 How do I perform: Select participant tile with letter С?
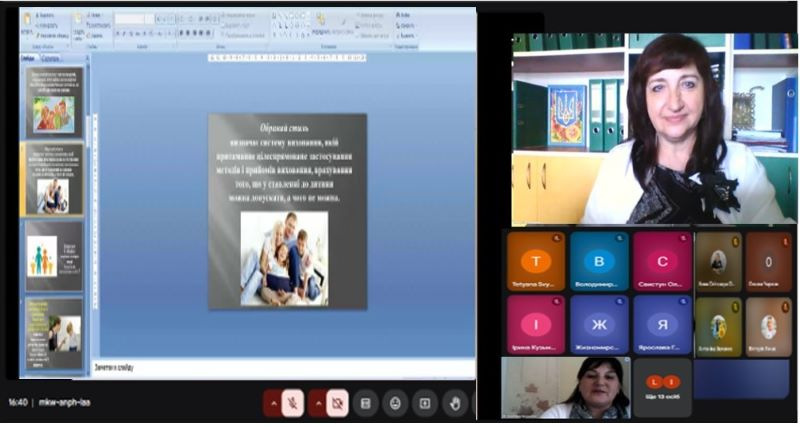pyautogui.click(x=662, y=262)
